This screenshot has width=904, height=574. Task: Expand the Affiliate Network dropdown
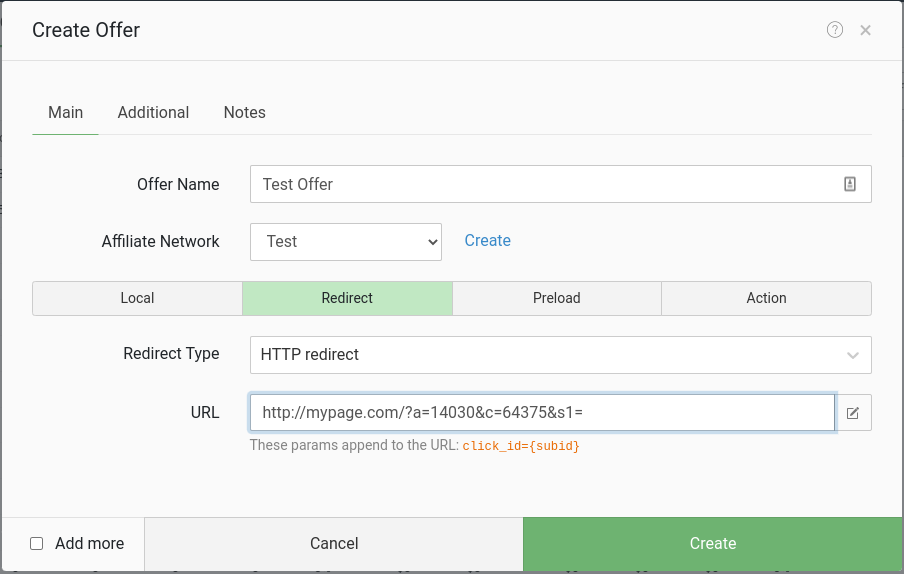click(345, 241)
